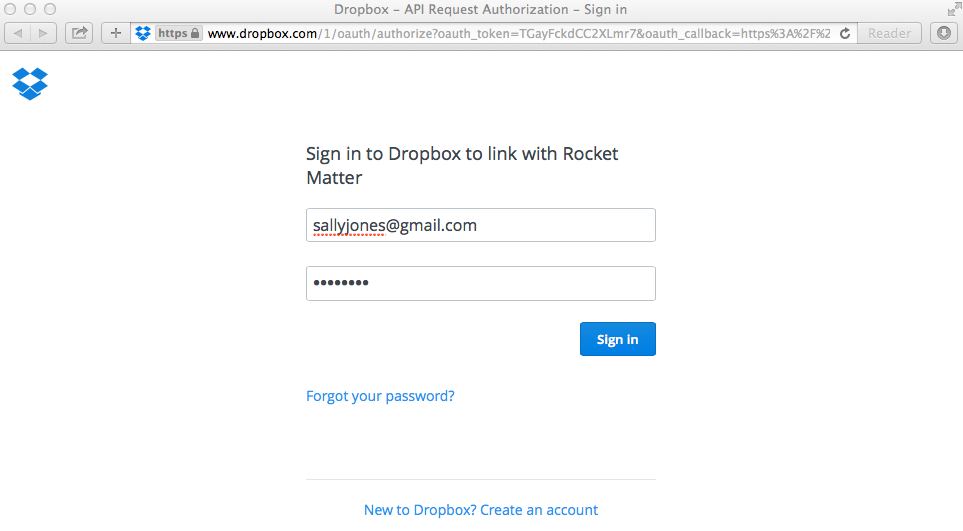Click the page title in the window title bar
Image resolution: width=963 pixels, height=531 pixels.
[x=481, y=9]
